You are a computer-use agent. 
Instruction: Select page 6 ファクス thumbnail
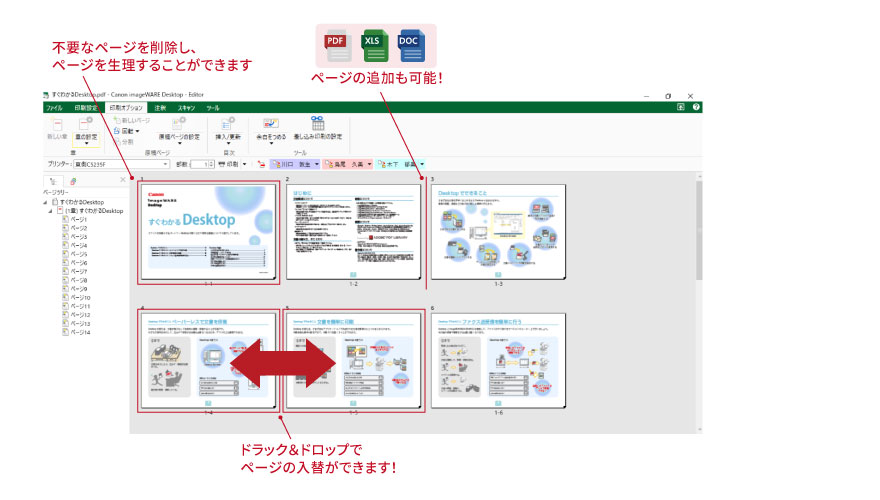click(x=498, y=361)
